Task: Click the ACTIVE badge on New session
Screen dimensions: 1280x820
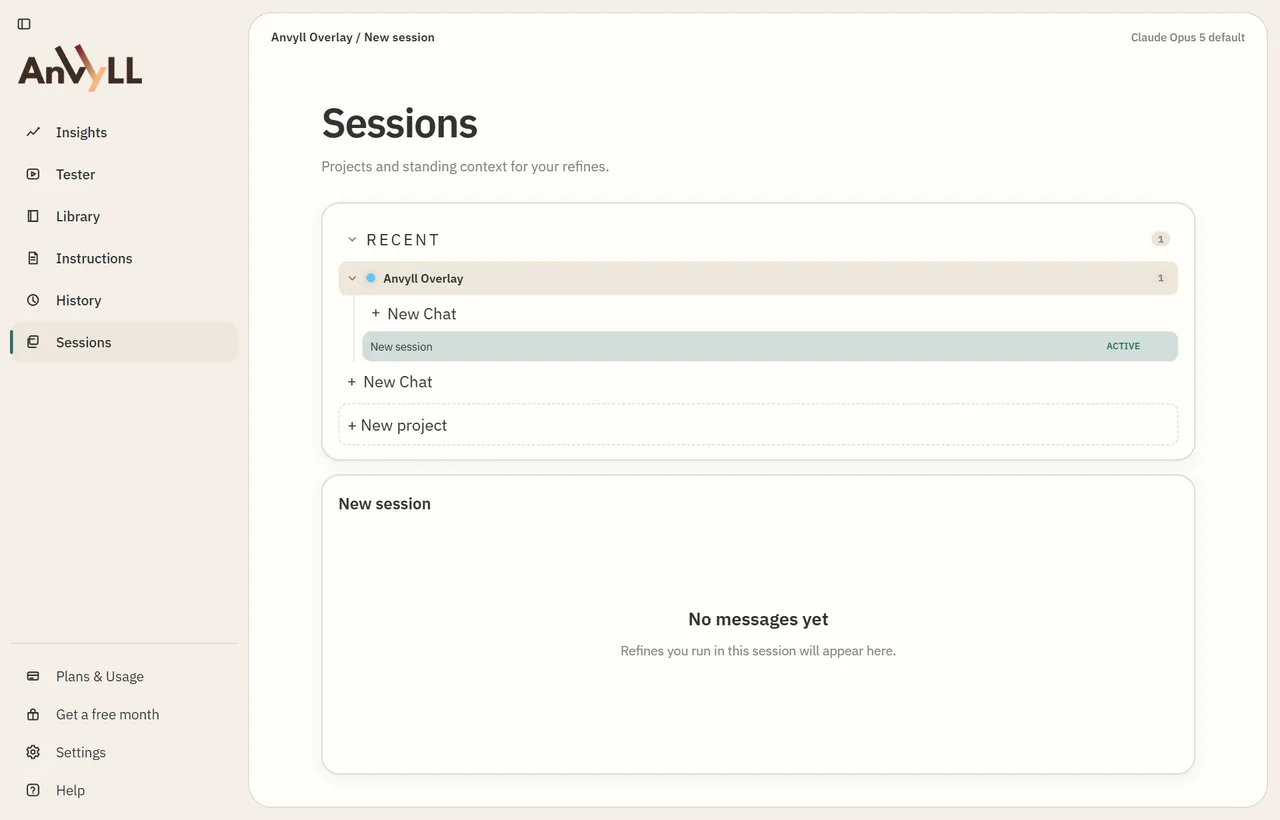Action: pos(1123,346)
